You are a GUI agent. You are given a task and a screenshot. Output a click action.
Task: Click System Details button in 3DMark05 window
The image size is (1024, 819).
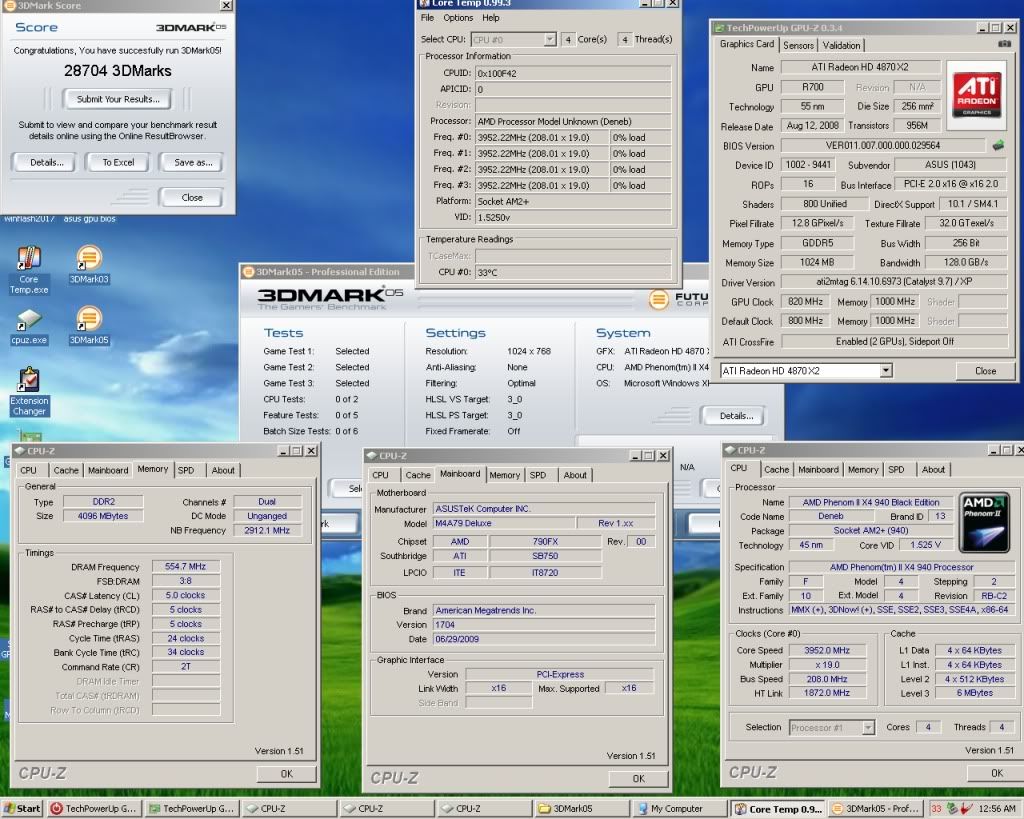[x=736, y=416]
